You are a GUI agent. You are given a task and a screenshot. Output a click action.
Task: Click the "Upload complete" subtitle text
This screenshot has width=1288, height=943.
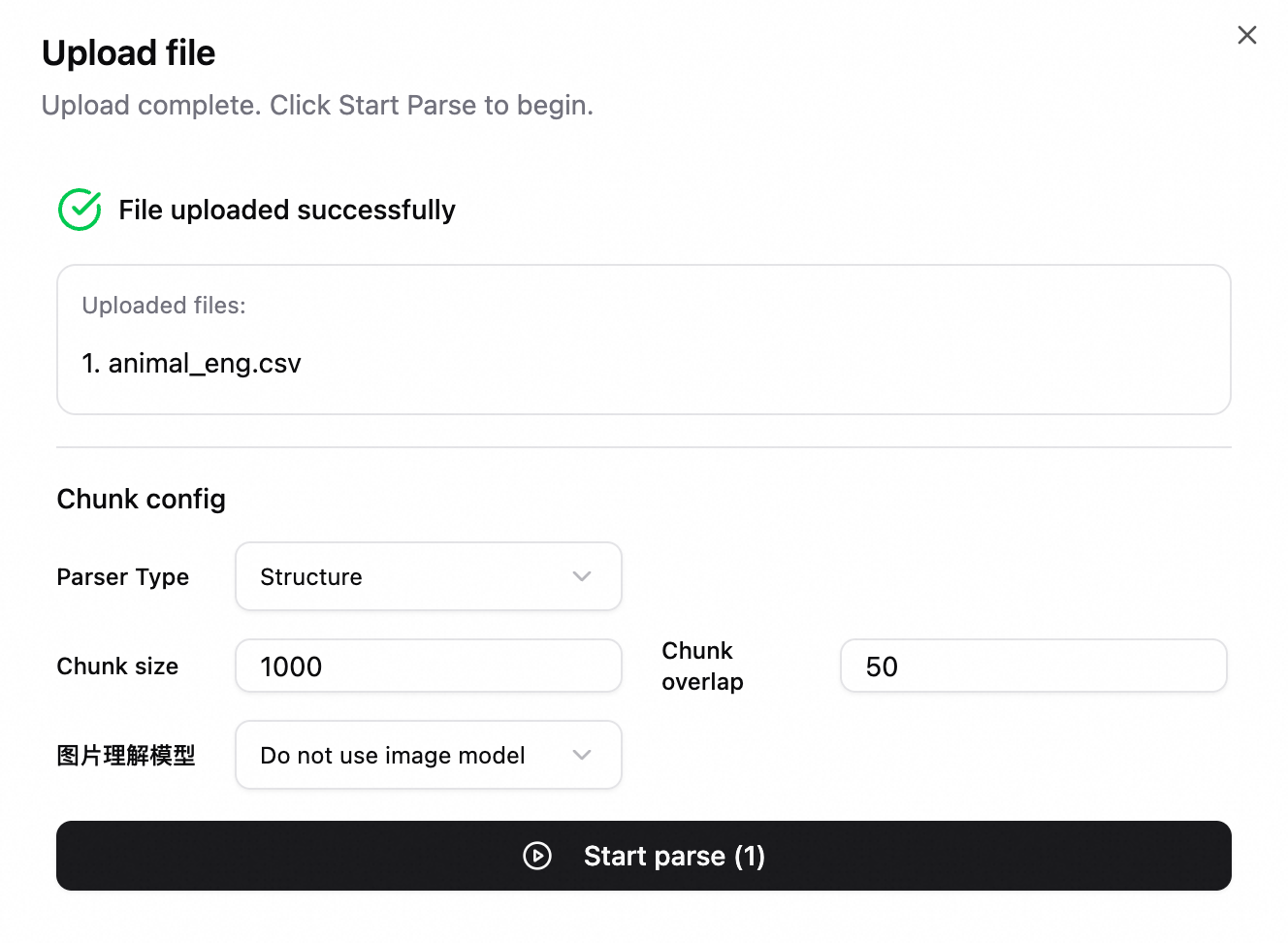[317, 105]
